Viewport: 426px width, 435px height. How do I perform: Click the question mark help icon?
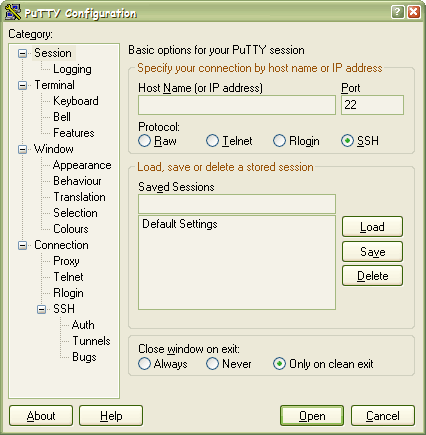pos(397,12)
